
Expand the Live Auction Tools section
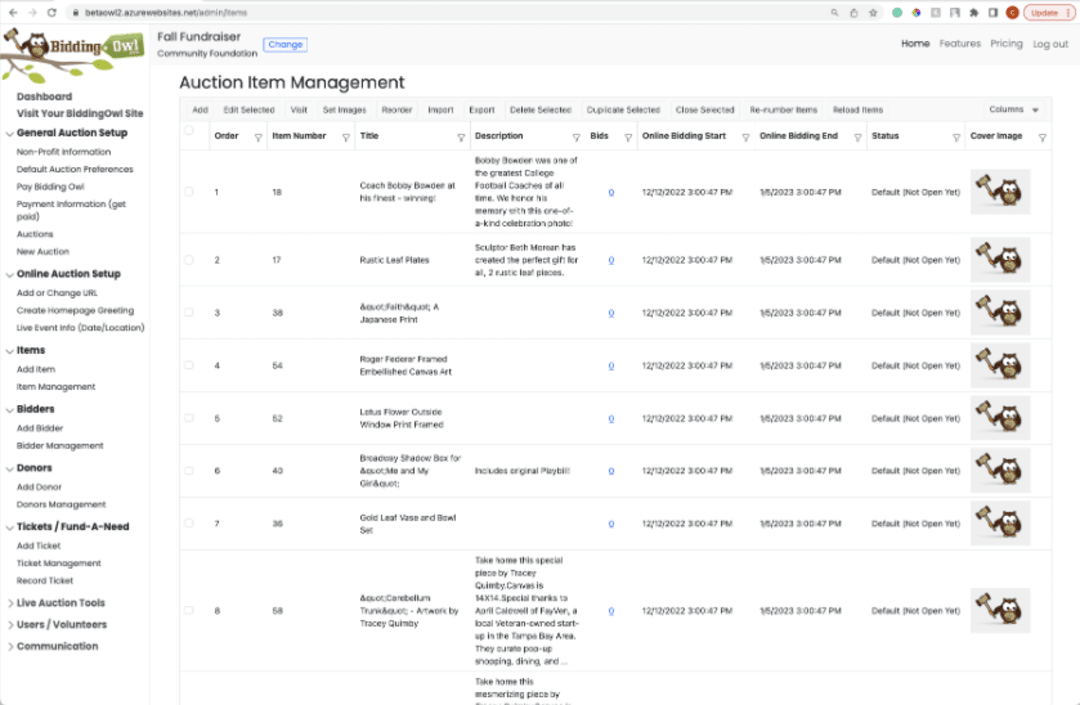[x=60, y=603]
